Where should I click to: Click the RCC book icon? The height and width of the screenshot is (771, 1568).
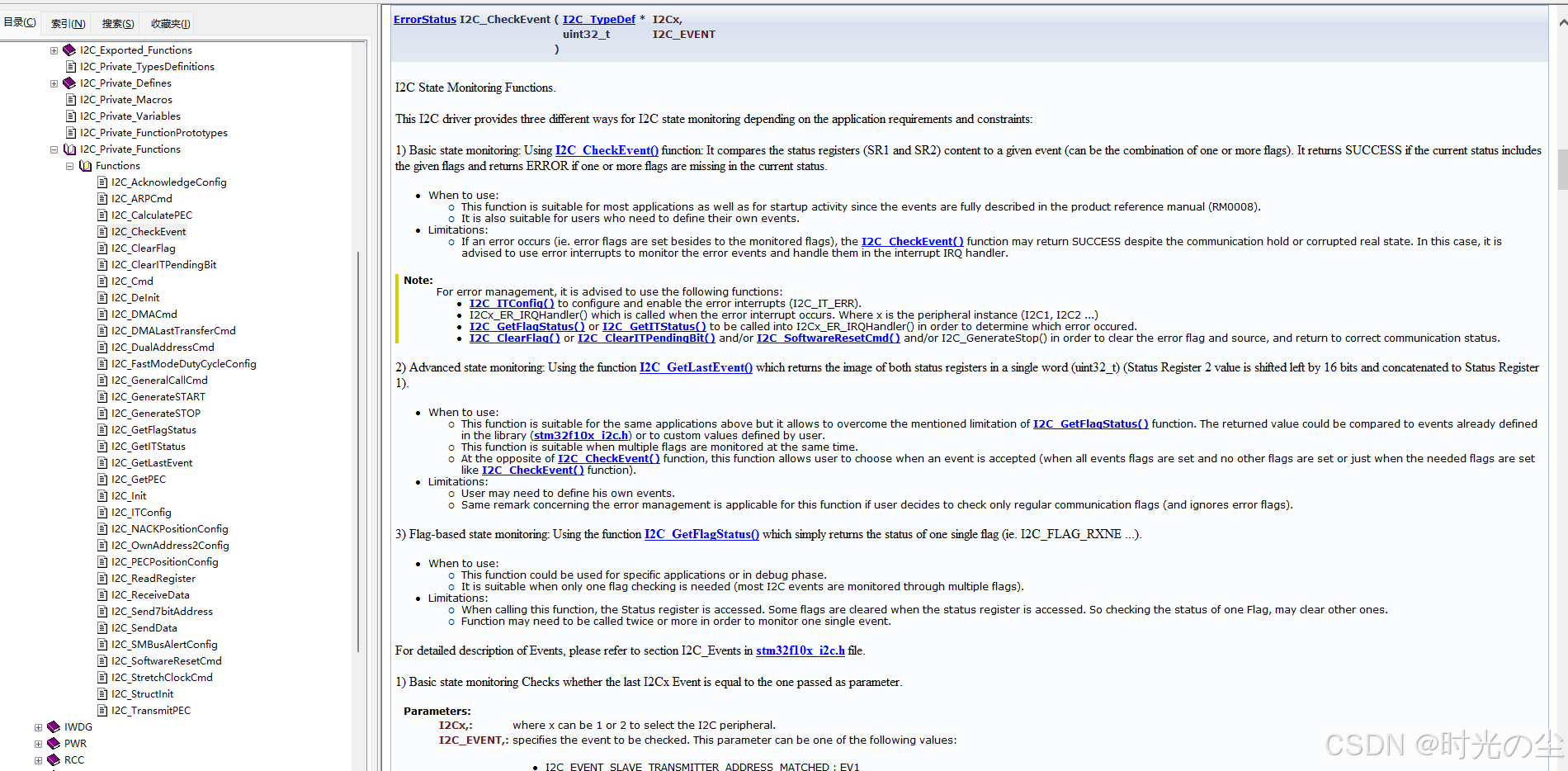(54, 760)
